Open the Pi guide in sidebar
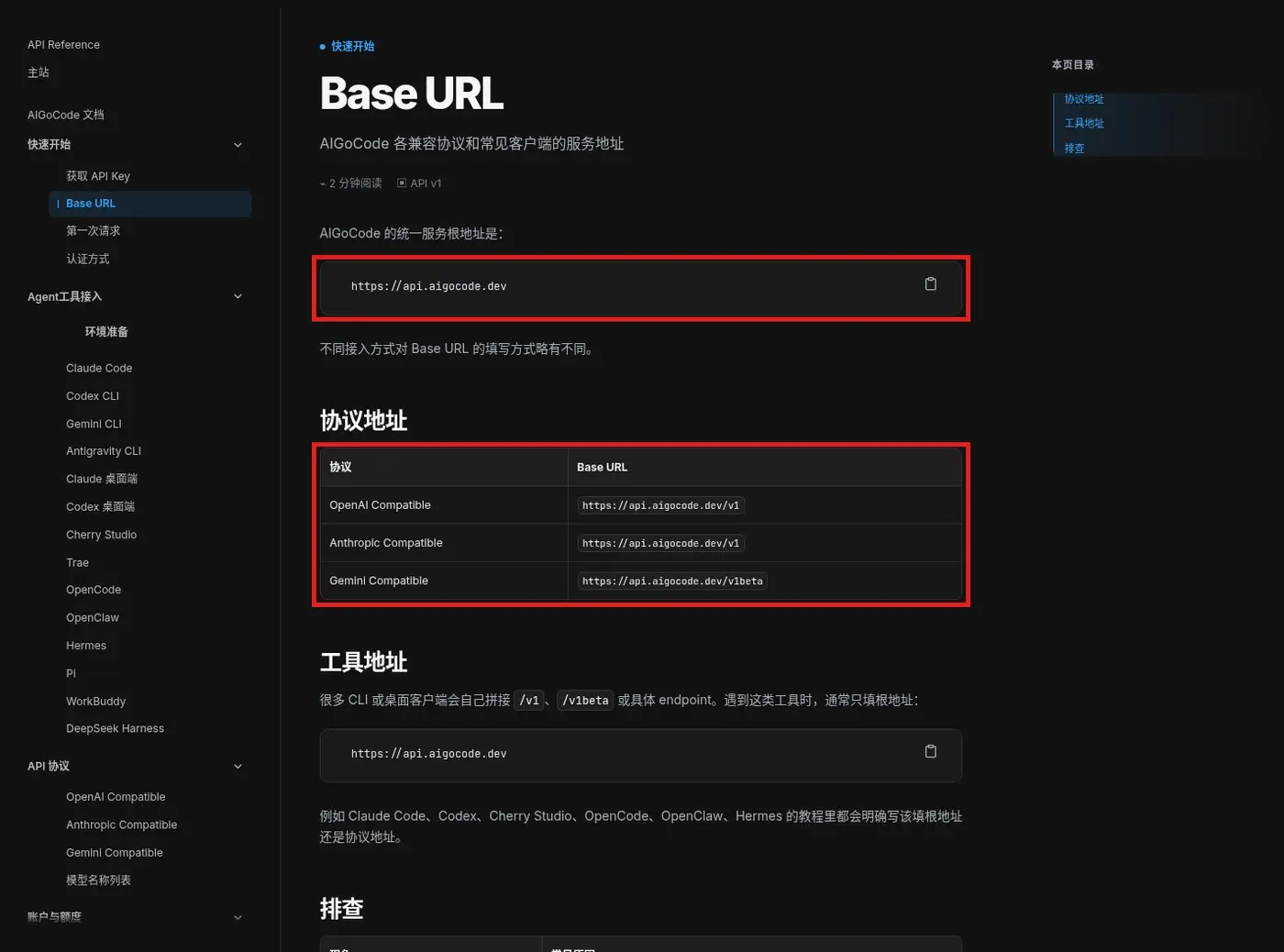This screenshot has width=1284, height=952. click(x=71, y=673)
